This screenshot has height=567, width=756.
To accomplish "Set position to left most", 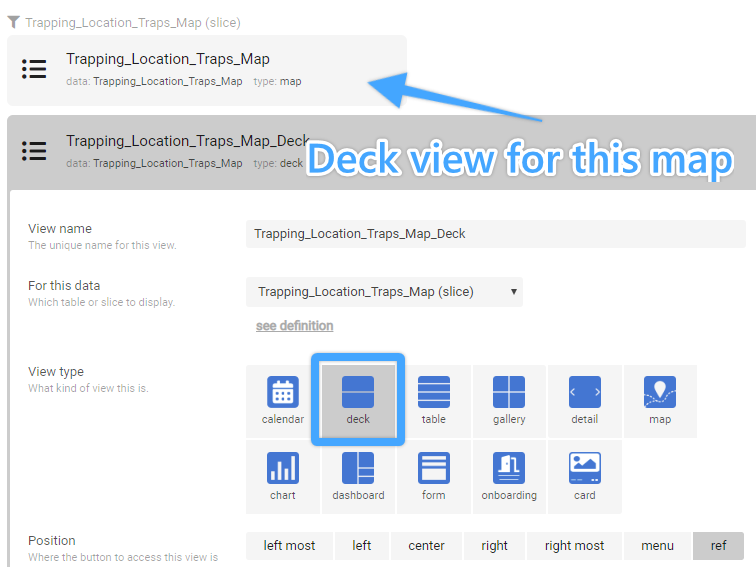I will pos(289,546).
